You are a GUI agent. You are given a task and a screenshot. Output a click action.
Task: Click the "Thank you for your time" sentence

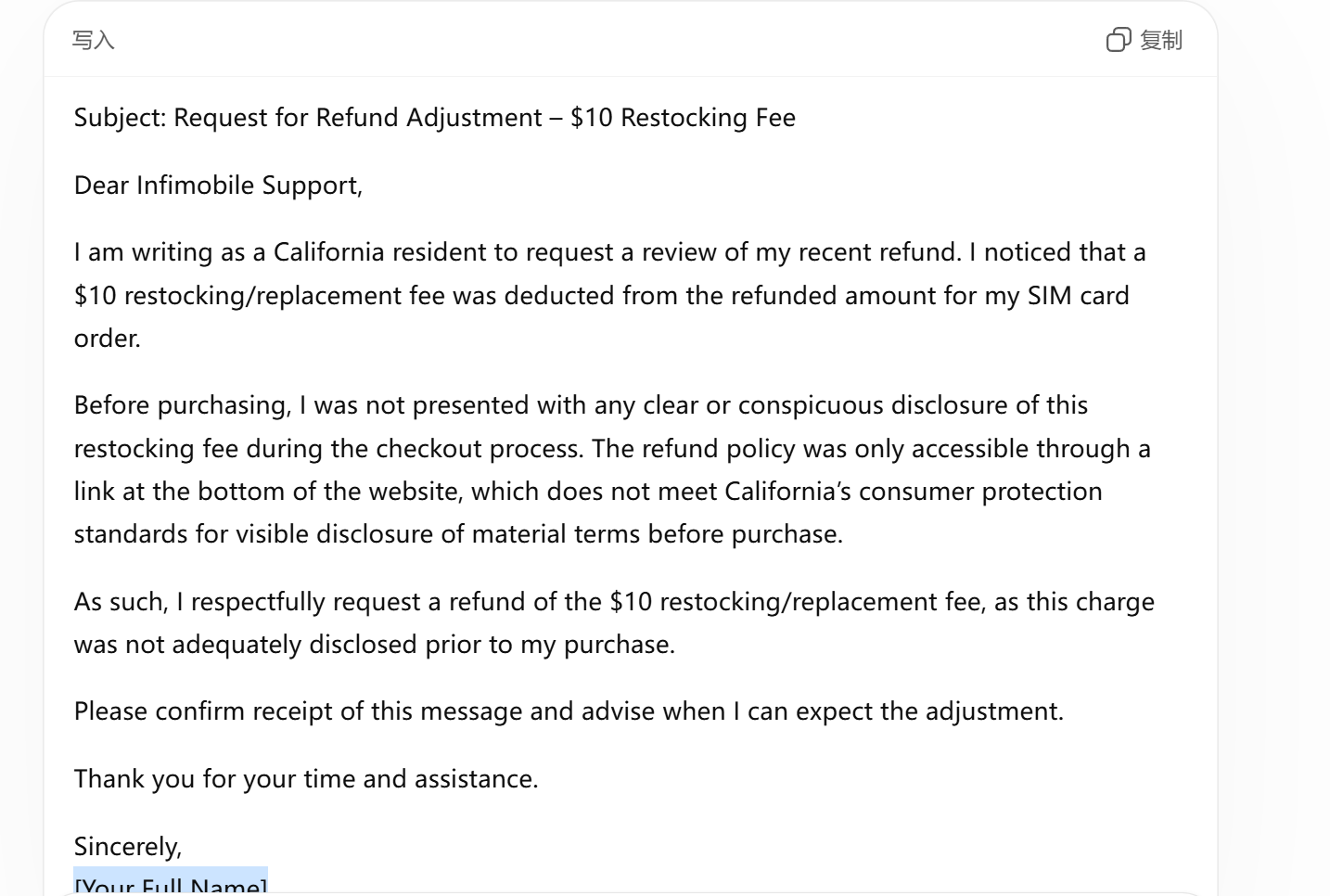[x=306, y=778]
